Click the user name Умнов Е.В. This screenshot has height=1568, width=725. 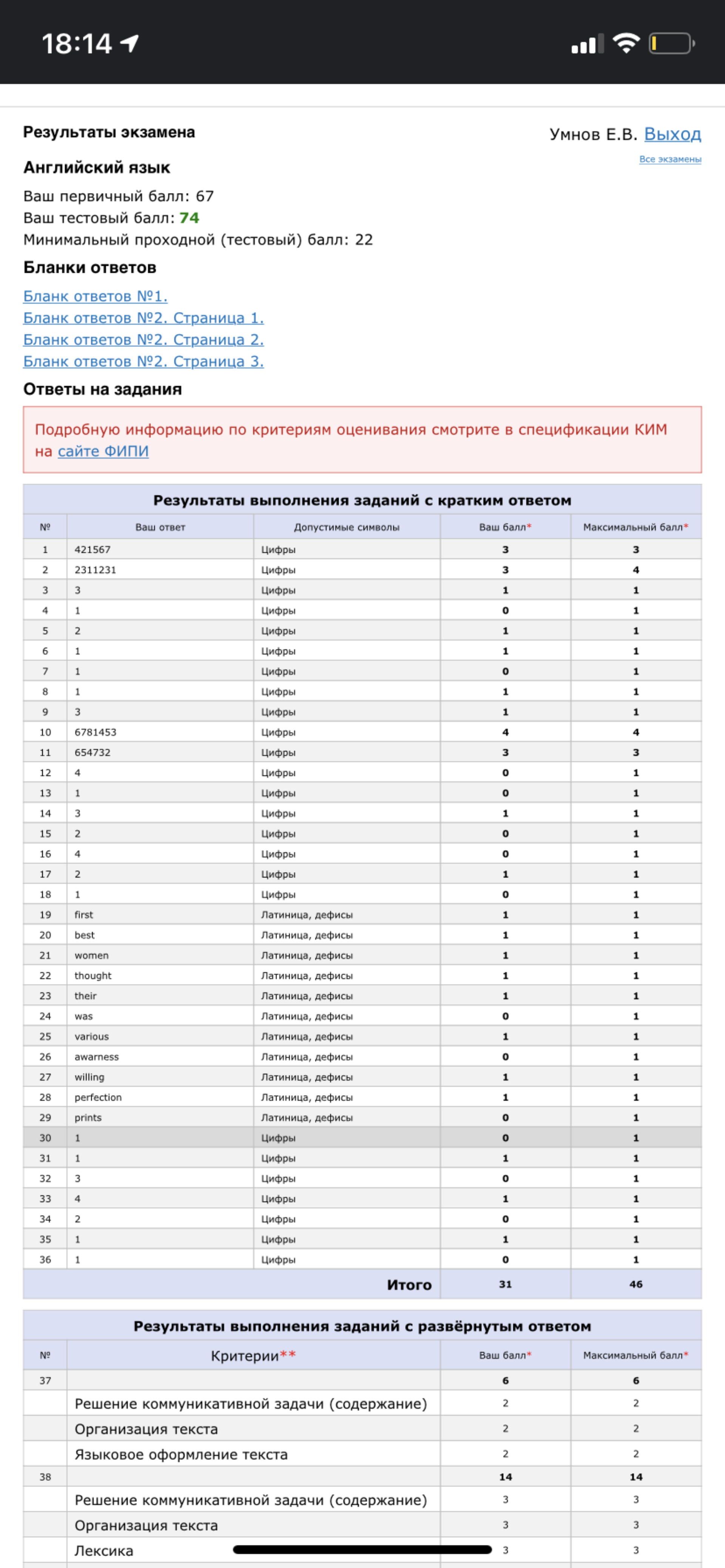(x=593, y=134)
